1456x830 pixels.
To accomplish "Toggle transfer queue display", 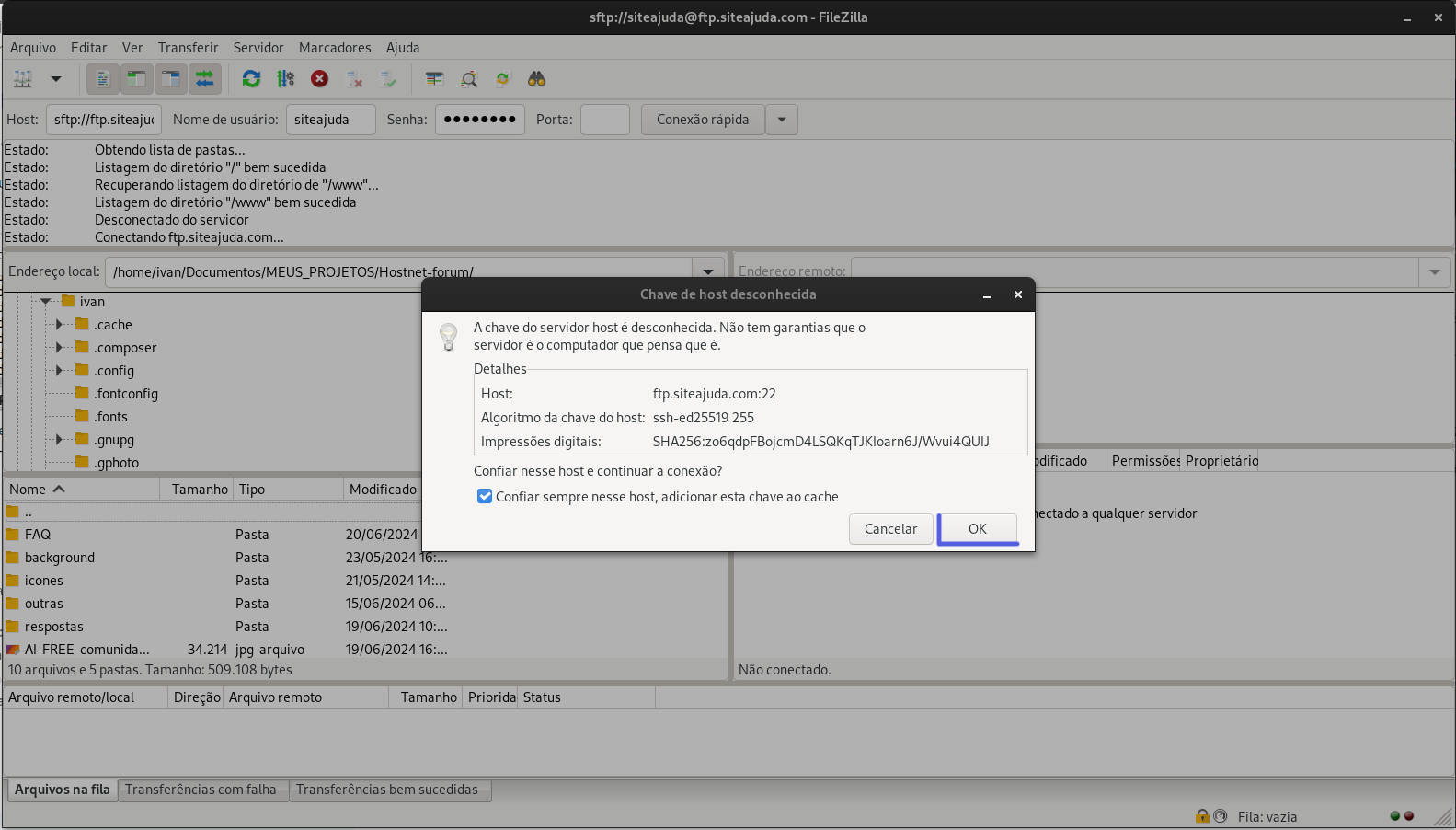I will click(x=204, y=79).
